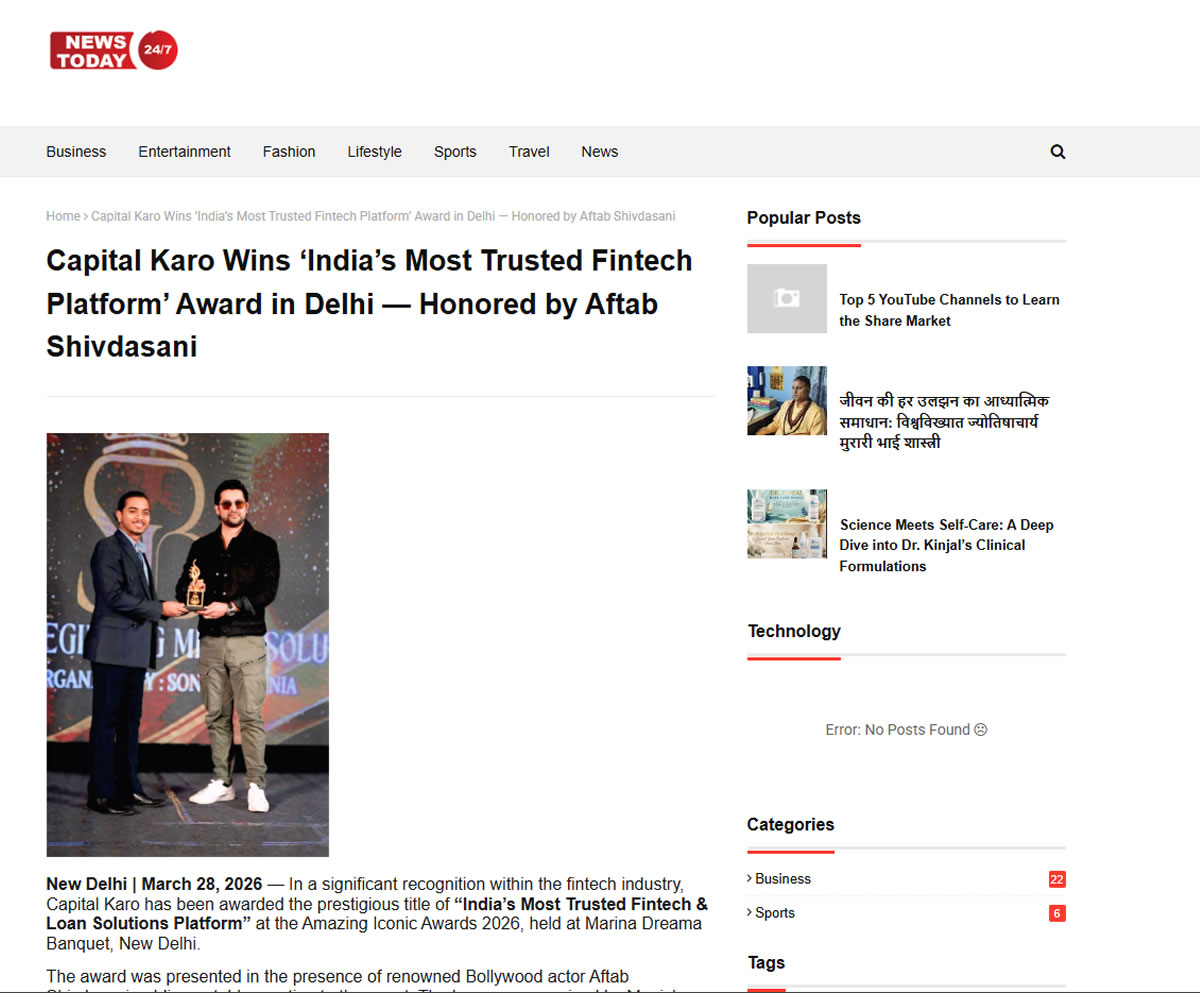This screenshot has height=1000, width=1200.
Task: Visit the Travel section
Action: pos(529,152)
